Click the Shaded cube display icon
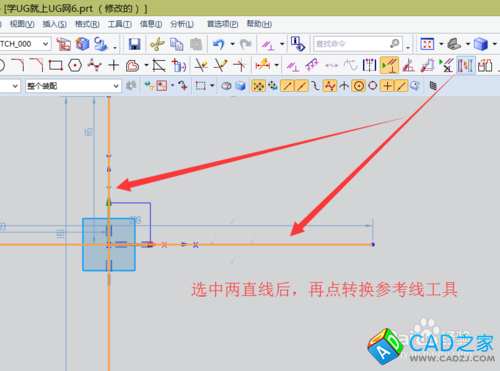This screenshot has height=371, width=500. (480, 44)
